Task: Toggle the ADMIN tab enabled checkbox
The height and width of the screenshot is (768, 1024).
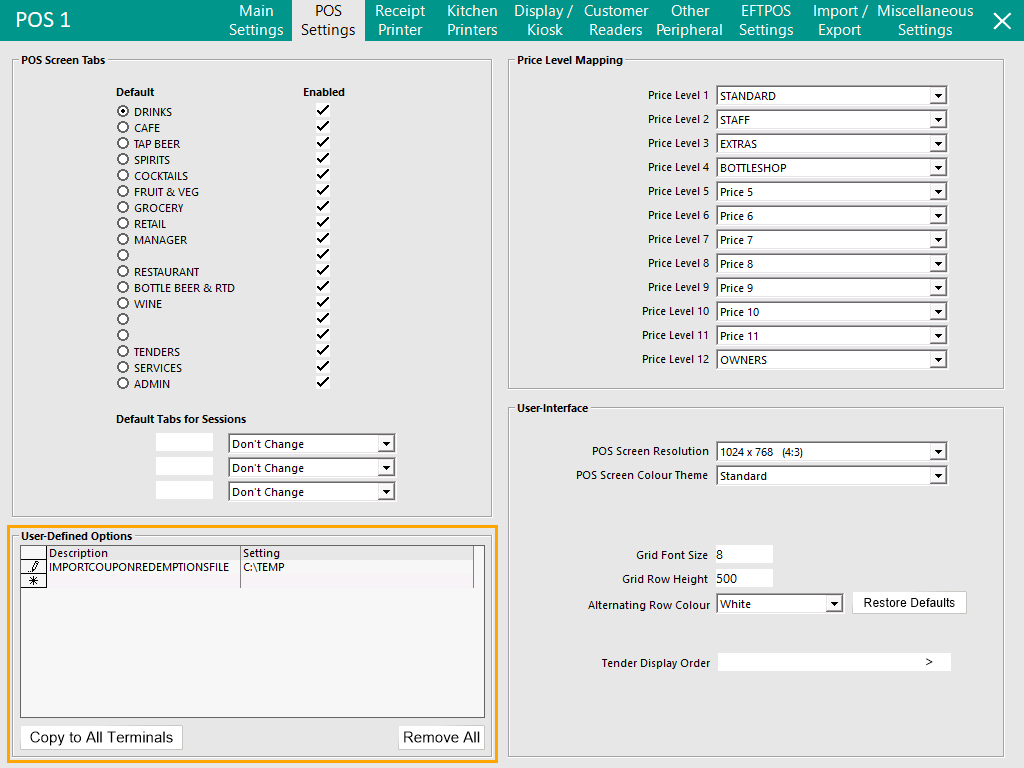Action: (x=323, y=383)
